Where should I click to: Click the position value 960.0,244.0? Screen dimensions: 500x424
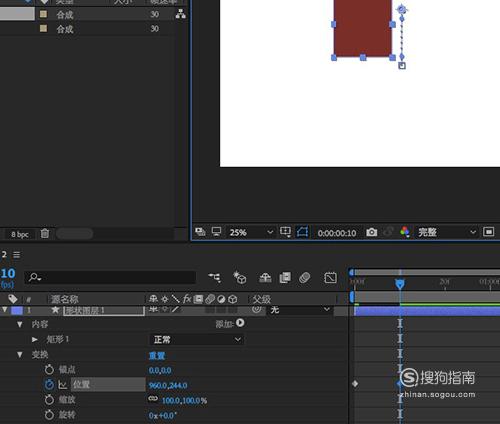point(168,386)
